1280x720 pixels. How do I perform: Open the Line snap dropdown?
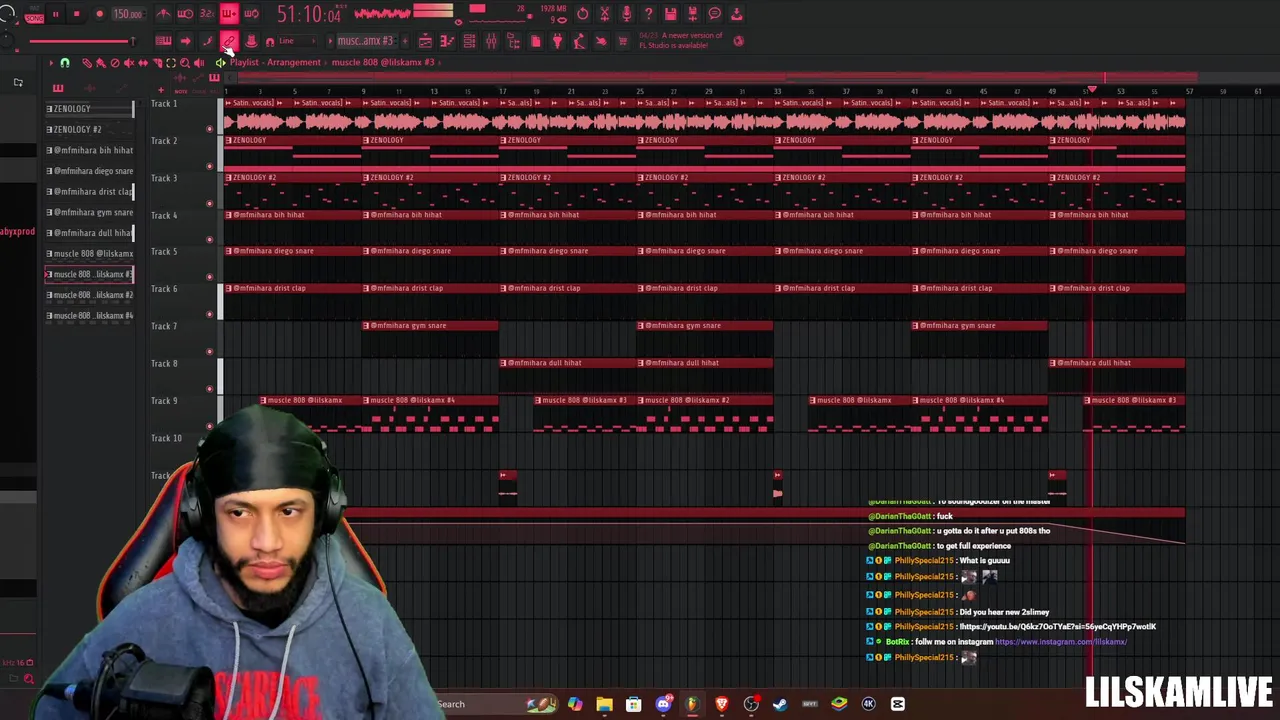(295, 41)
